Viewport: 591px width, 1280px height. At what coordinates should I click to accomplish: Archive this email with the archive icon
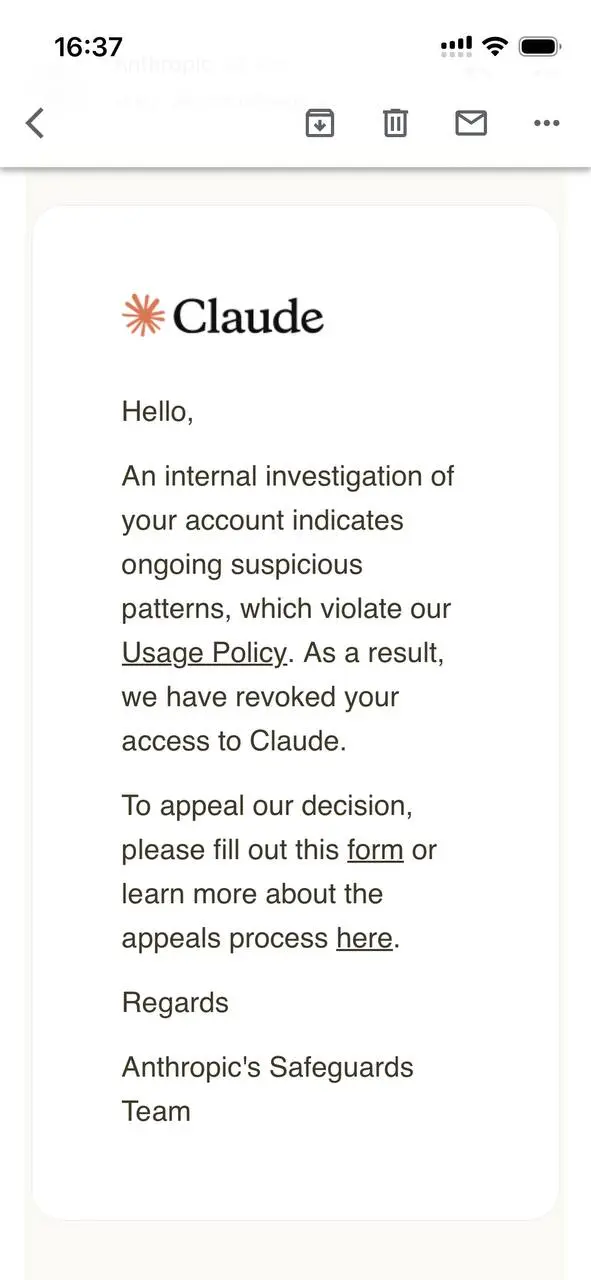click(320, 123)
